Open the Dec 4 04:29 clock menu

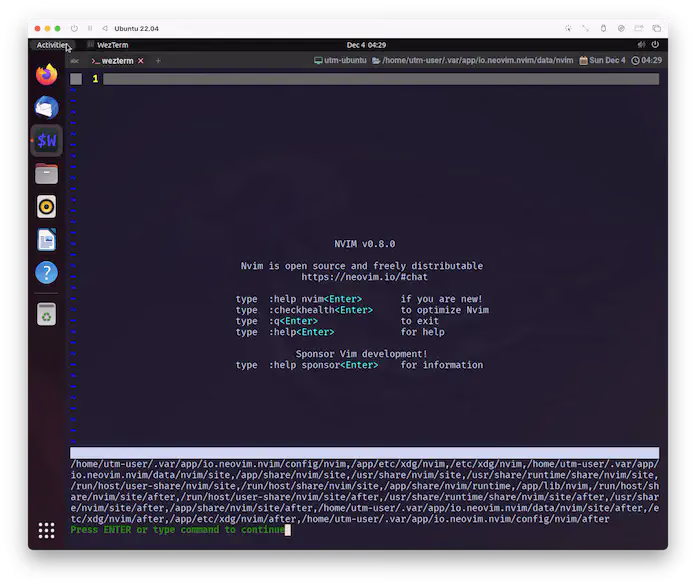tap(366, 45)
